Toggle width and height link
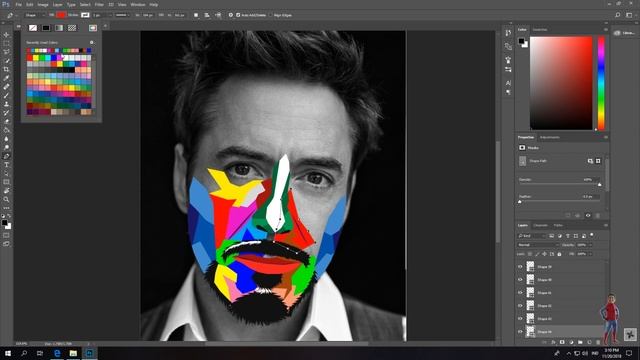Viewport: 640px width, 360px height. pyautogui.click(x=161, y=15)
